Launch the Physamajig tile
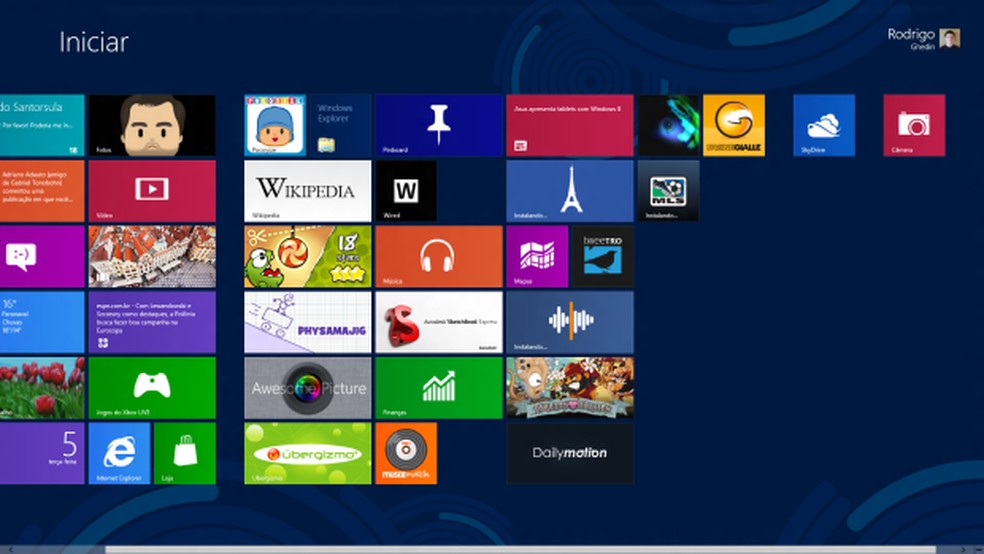984x554 pixels. coord(308,322)
